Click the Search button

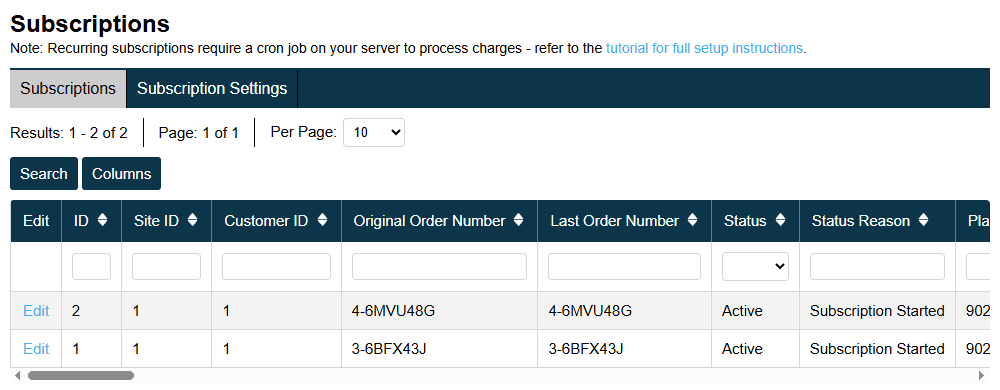pos(44,174)
